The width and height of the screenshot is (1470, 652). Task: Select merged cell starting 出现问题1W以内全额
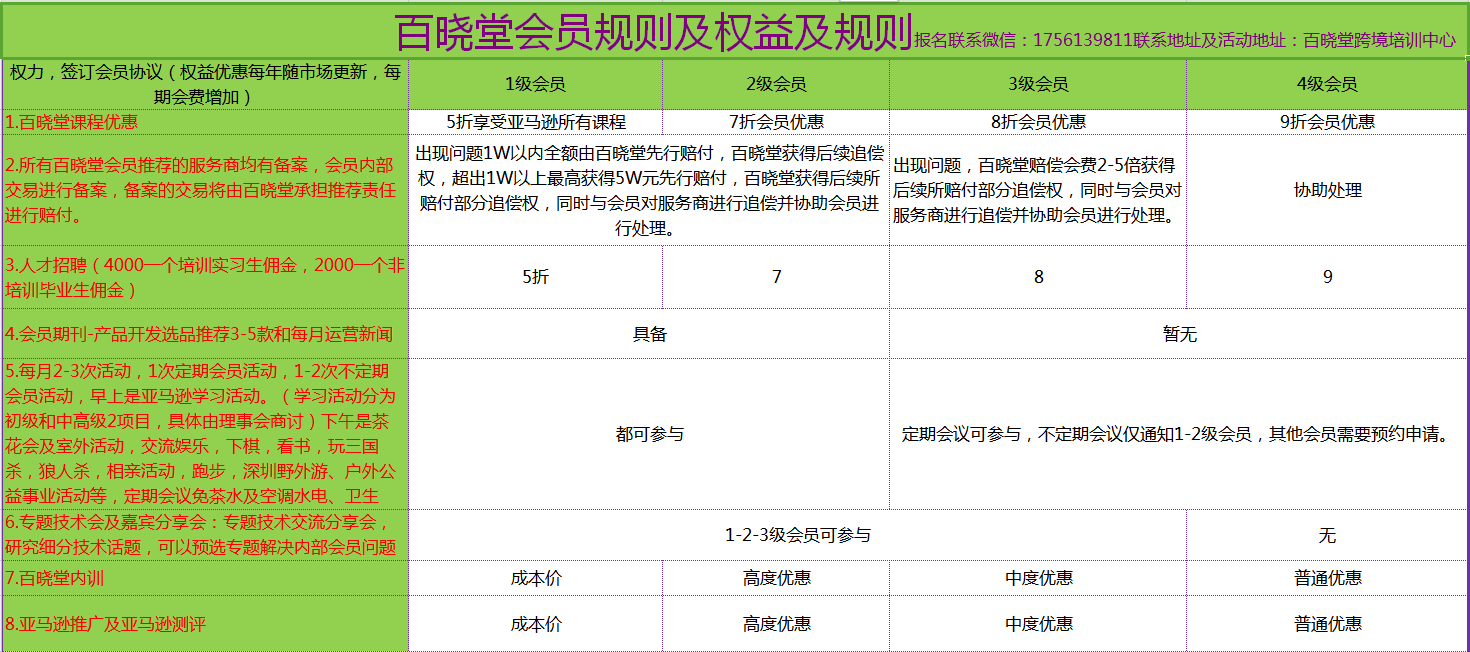click(x=649, y=190)
